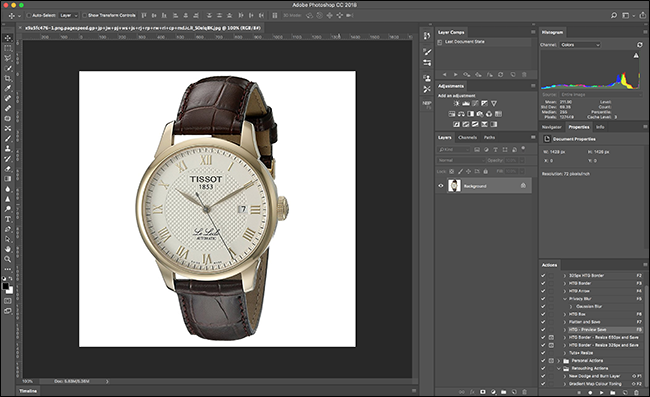
Task: Refresh the Histogram panel
Action: point(640,45)
